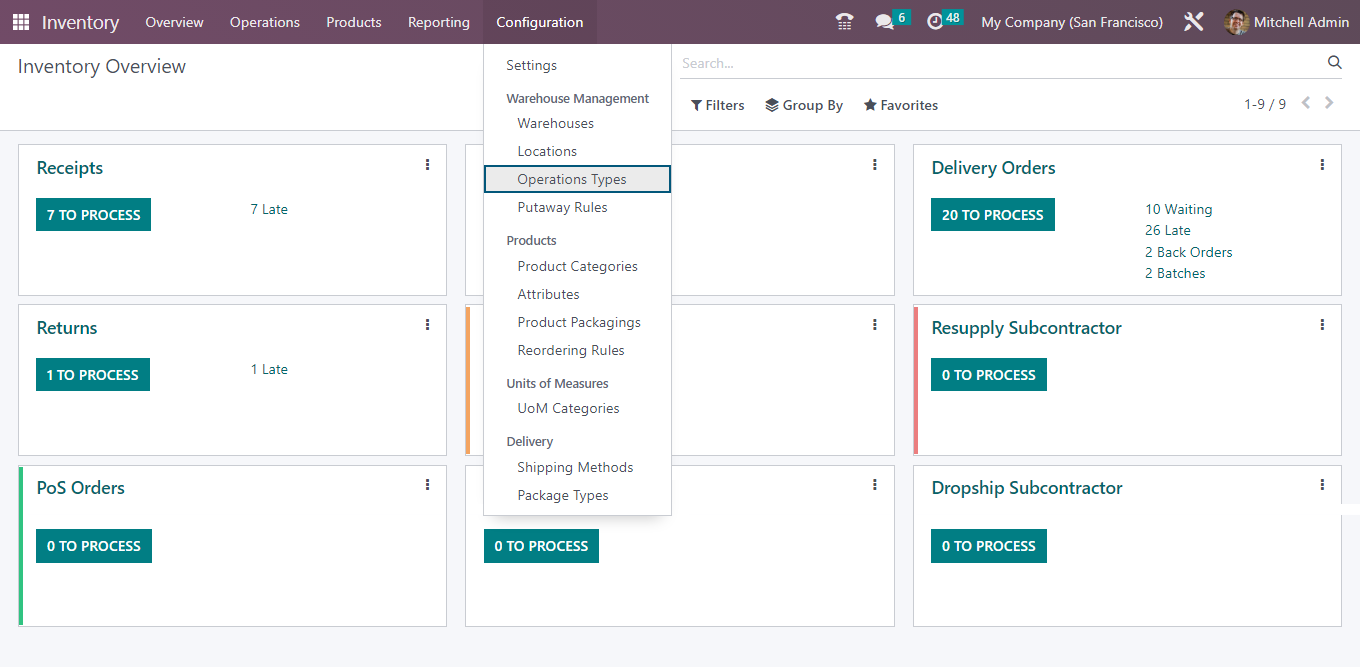This screenshot has height=667, width=1360.
Task: Open the 2 Back Orders link
Action: 1188,252
